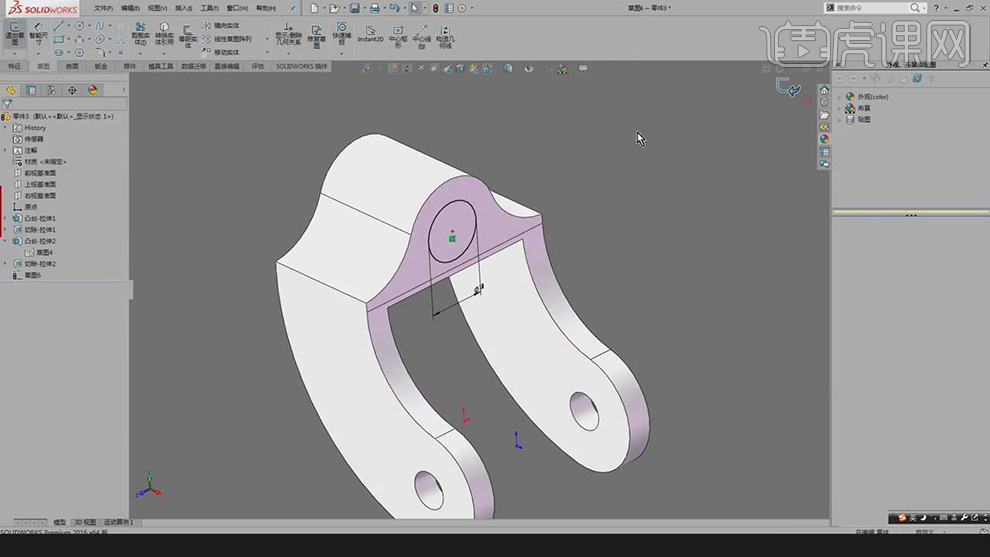The width and height of the screenshot is (990, 557).
Task: Select 前视基准面 plane in the feature tree
Action: (40, 173)
